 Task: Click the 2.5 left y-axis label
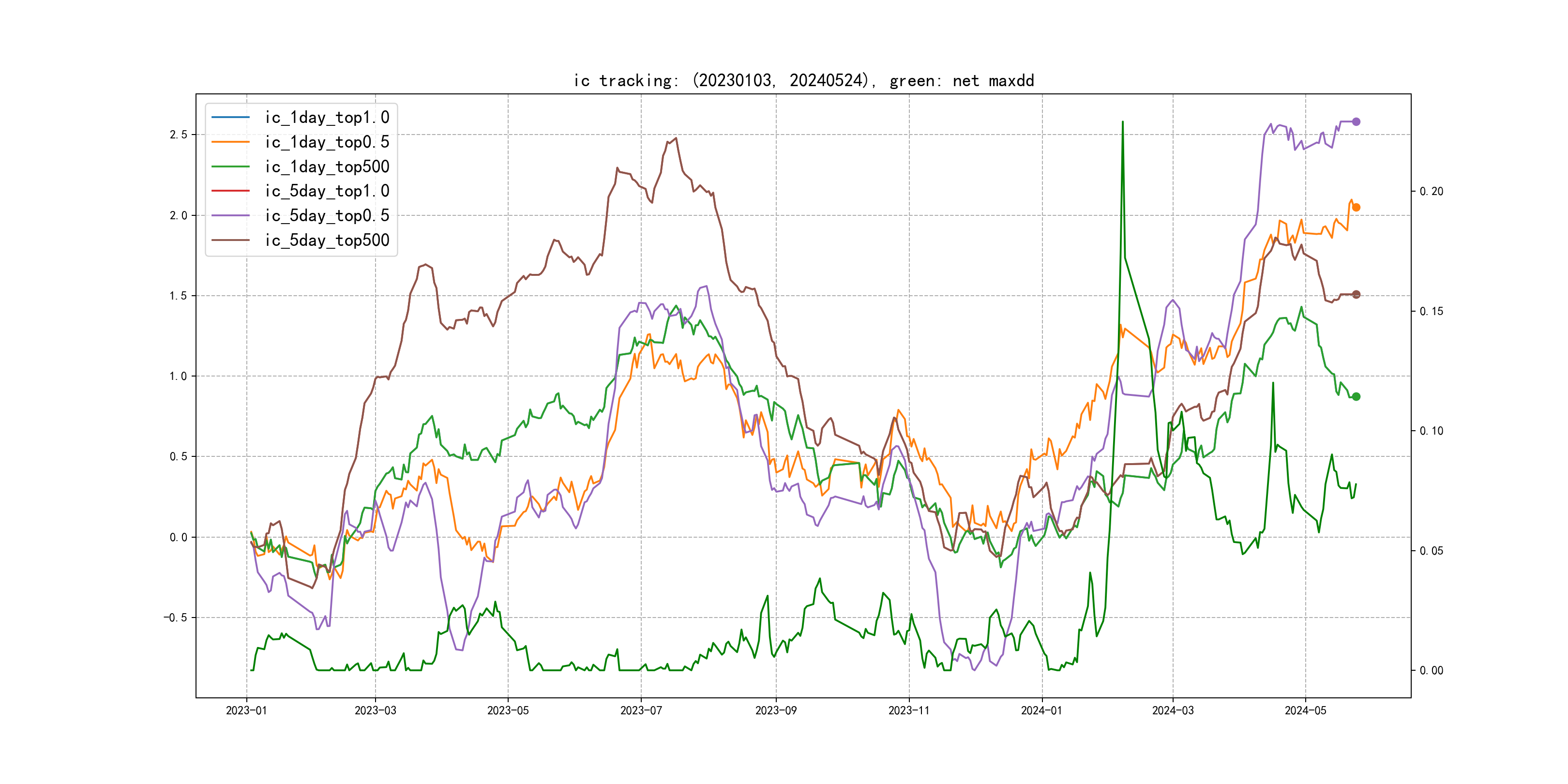[179, 135]
